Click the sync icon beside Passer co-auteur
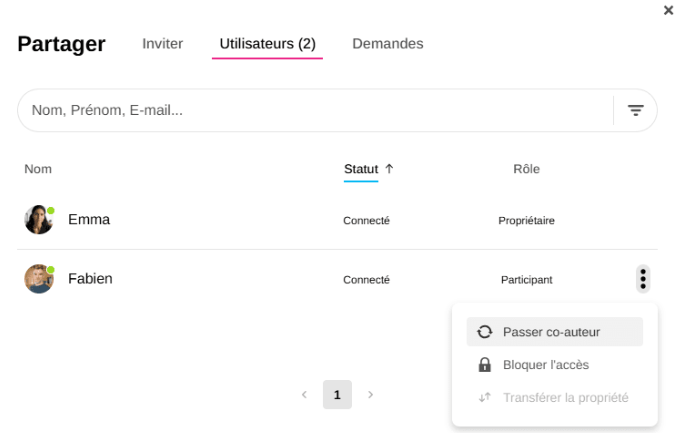This screenshot has height=434, width=676. [485, 332]
